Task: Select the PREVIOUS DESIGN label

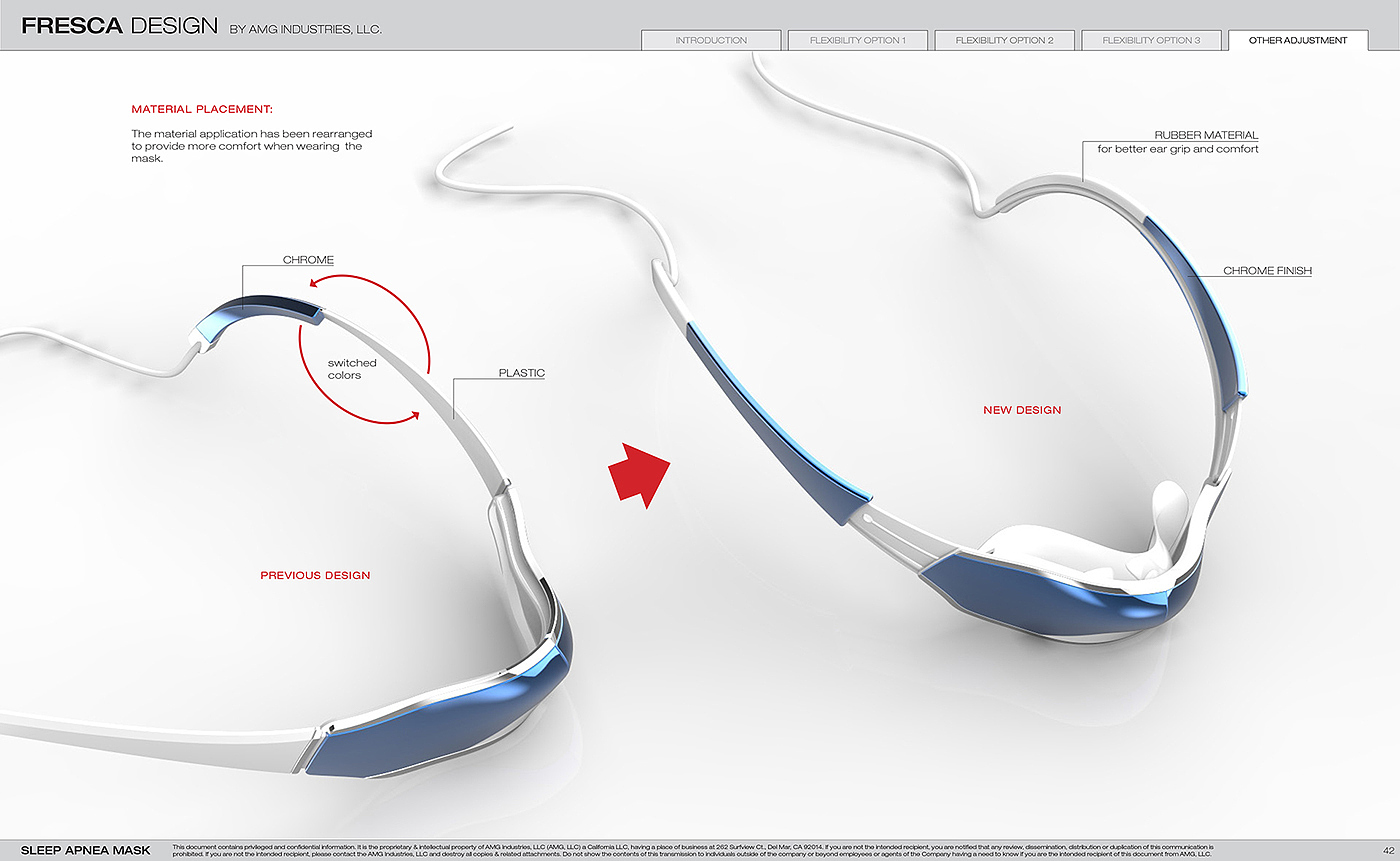Action: pos(315,575)
